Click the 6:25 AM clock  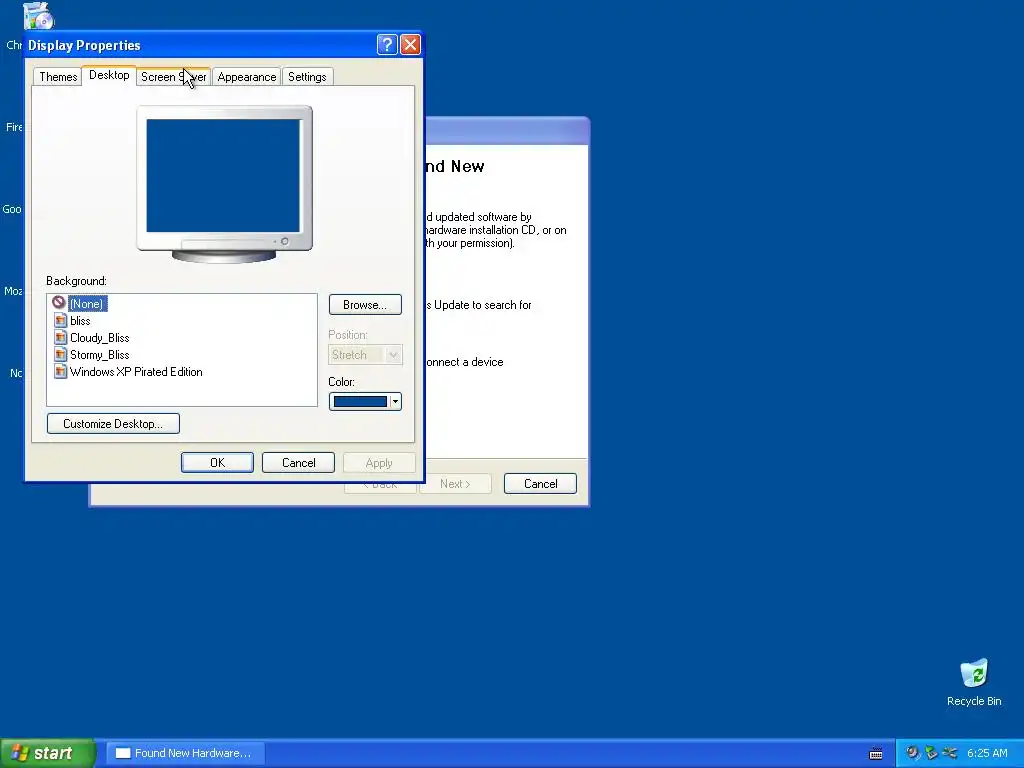pyautogui.click(x=987, y=753)
